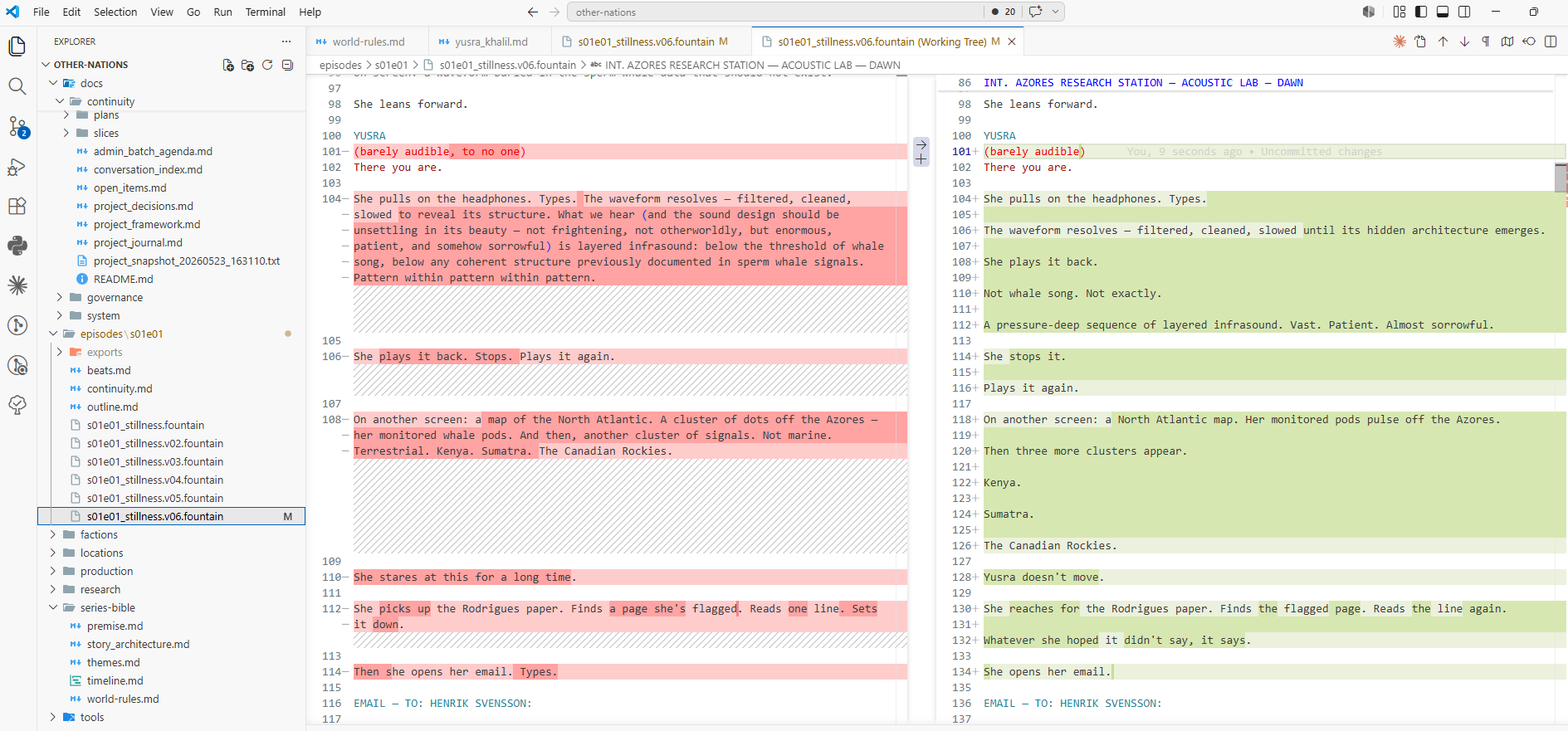1568x731 pixels.
Task: Open the Explorer view in activity bar
Action: (x=17, y=46)
